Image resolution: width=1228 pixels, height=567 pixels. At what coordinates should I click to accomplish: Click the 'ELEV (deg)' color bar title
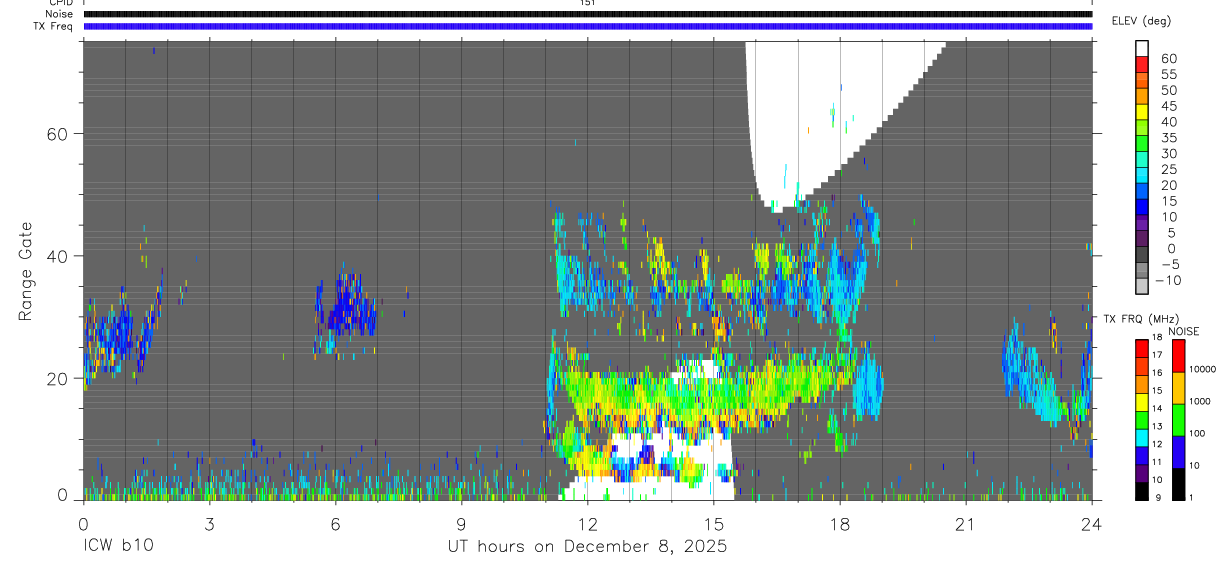click(x=1141, y=21)
